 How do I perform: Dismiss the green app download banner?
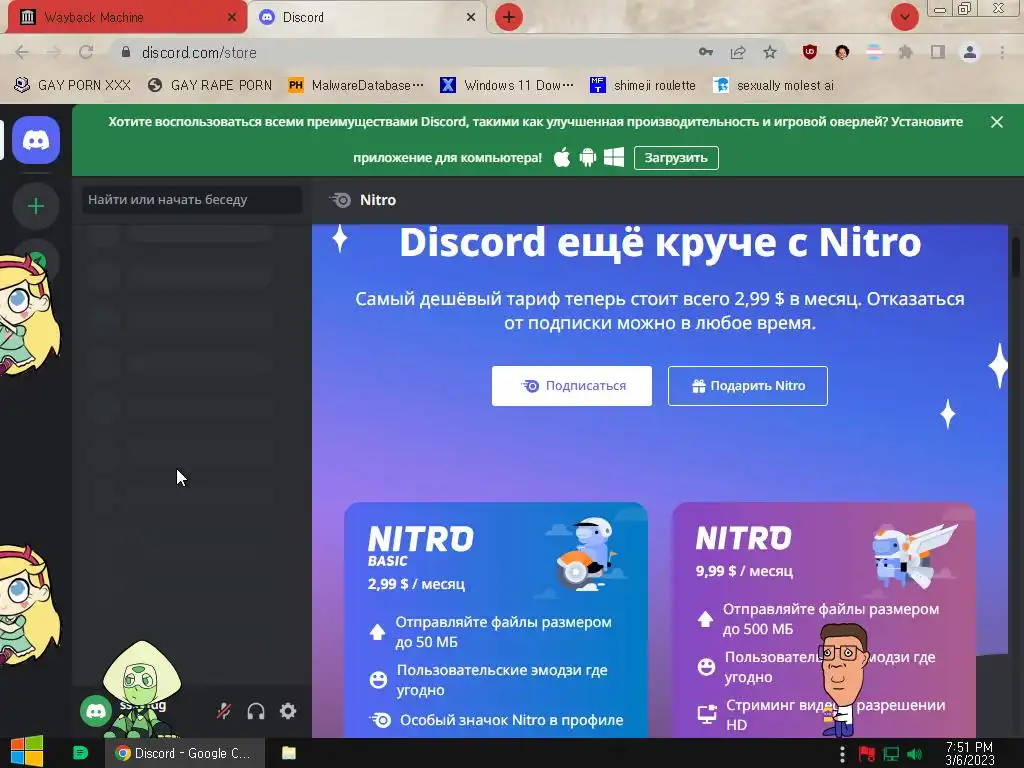coord(997,122)
